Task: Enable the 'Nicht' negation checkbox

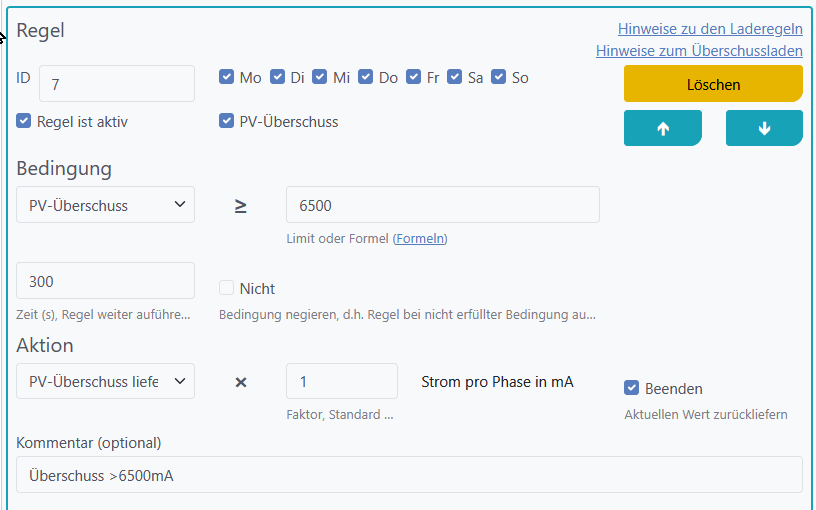Action: 226,288
